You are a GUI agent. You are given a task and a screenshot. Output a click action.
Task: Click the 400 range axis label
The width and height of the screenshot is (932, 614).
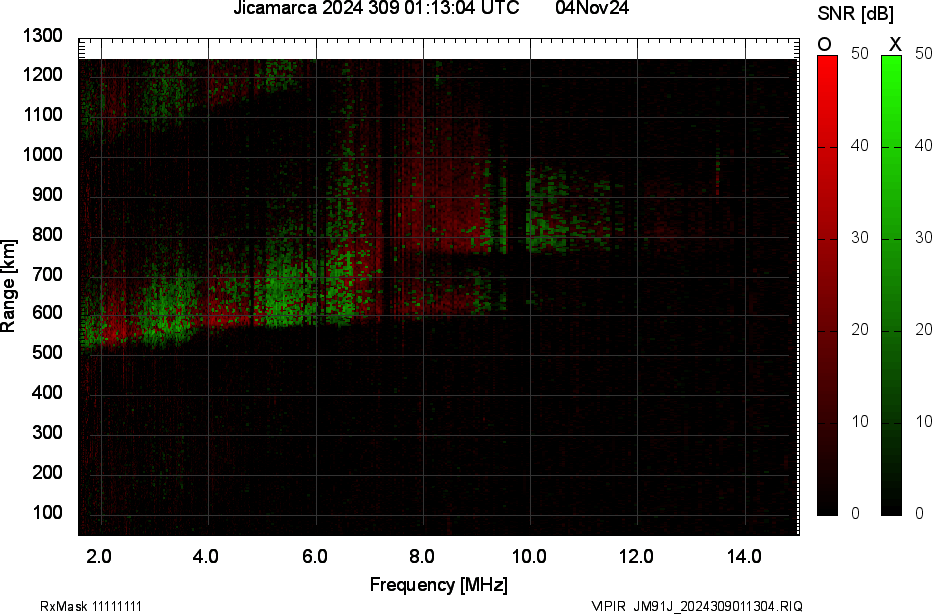(x=47, y=392)
